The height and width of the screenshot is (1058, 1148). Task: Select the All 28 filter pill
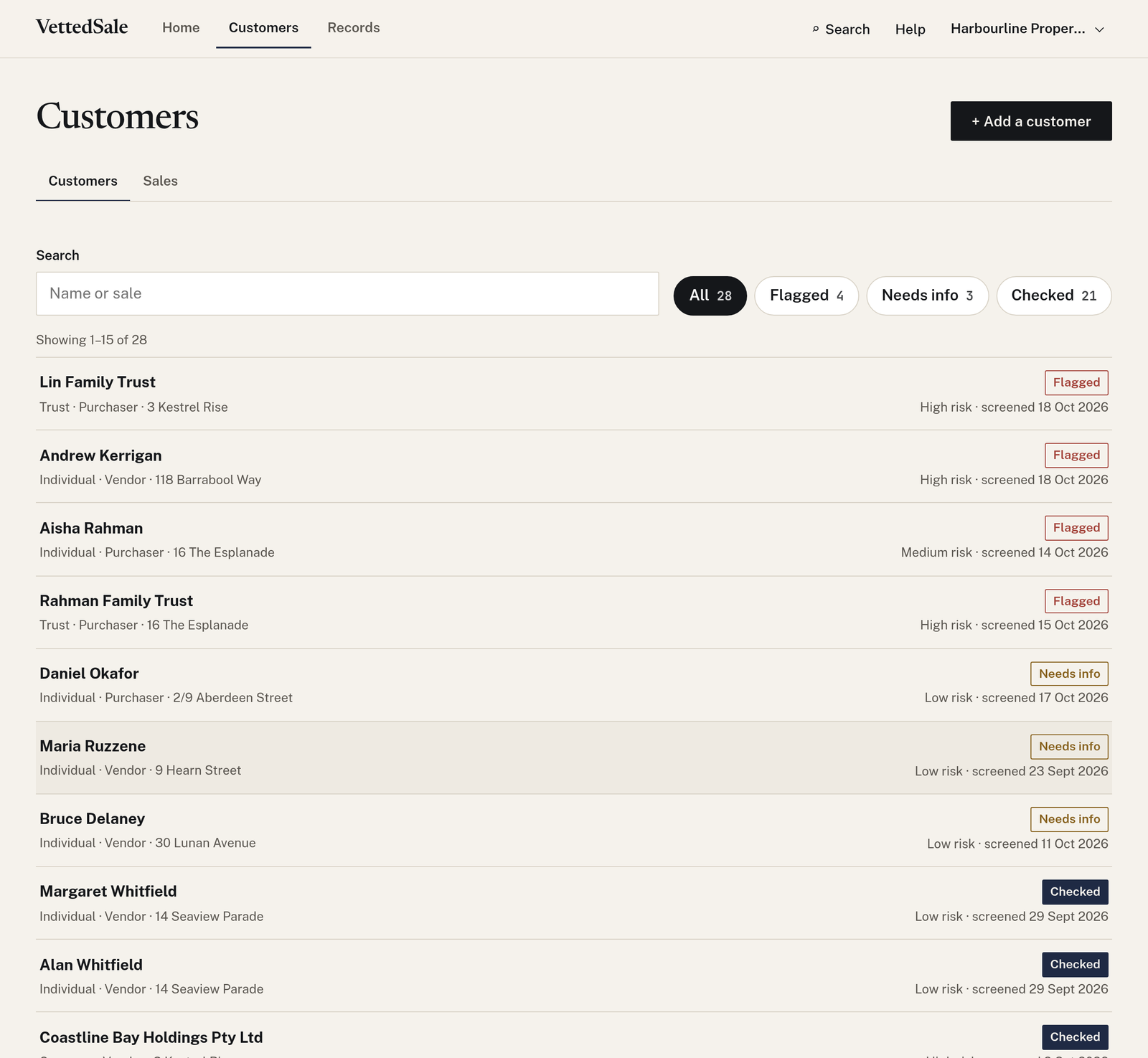pyautogui.click(x=710, y=296)
